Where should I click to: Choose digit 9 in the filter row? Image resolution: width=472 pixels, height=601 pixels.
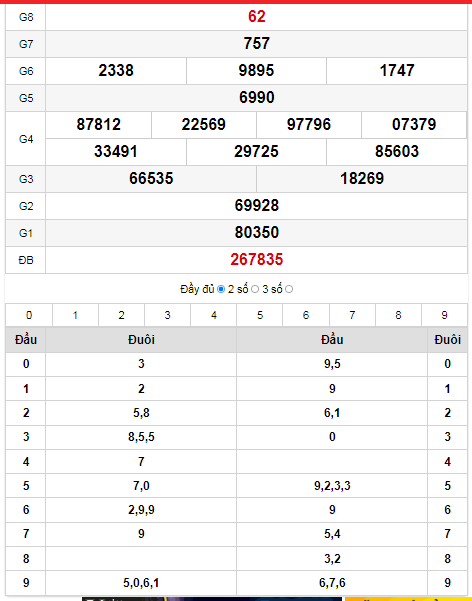pos(444,315)
